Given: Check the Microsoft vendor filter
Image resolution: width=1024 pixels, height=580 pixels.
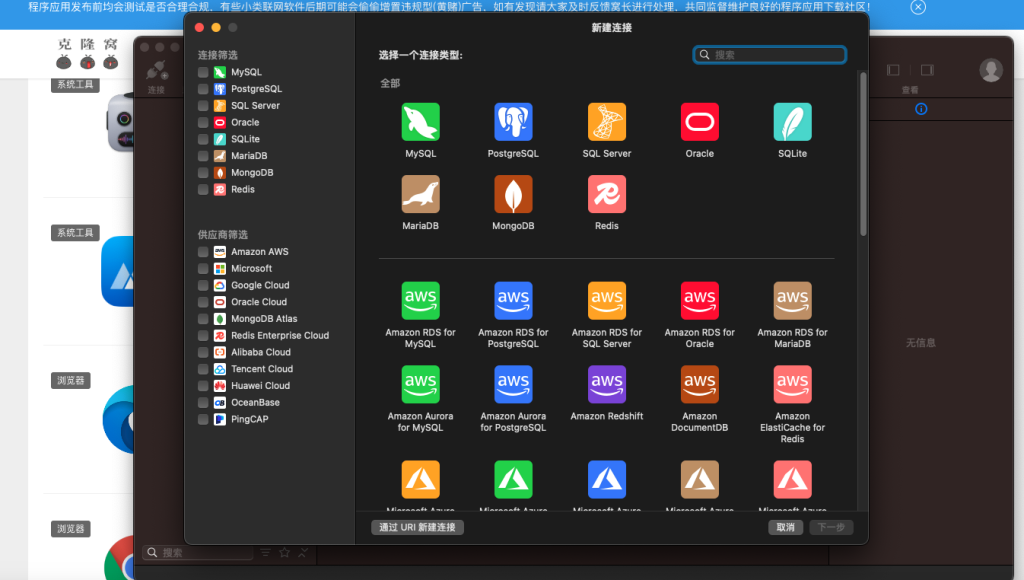Looking at the screenshot, I should 203,268.
